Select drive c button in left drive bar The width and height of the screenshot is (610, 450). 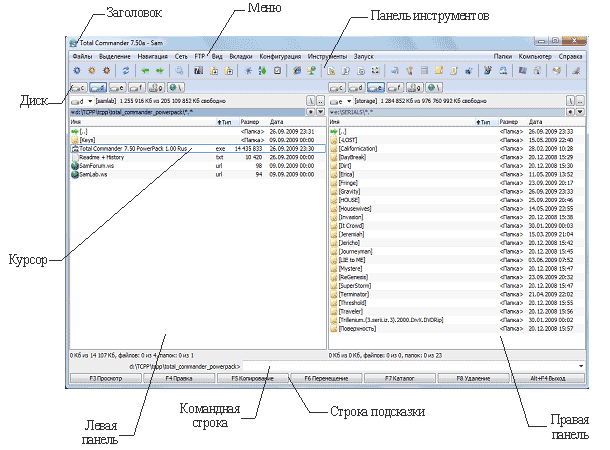(x=80, y=89)
